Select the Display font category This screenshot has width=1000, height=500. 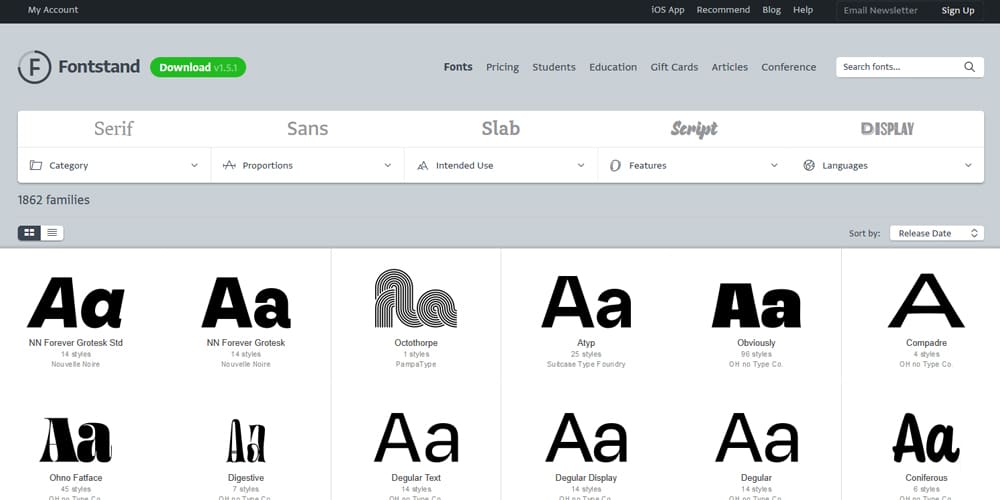887,129
